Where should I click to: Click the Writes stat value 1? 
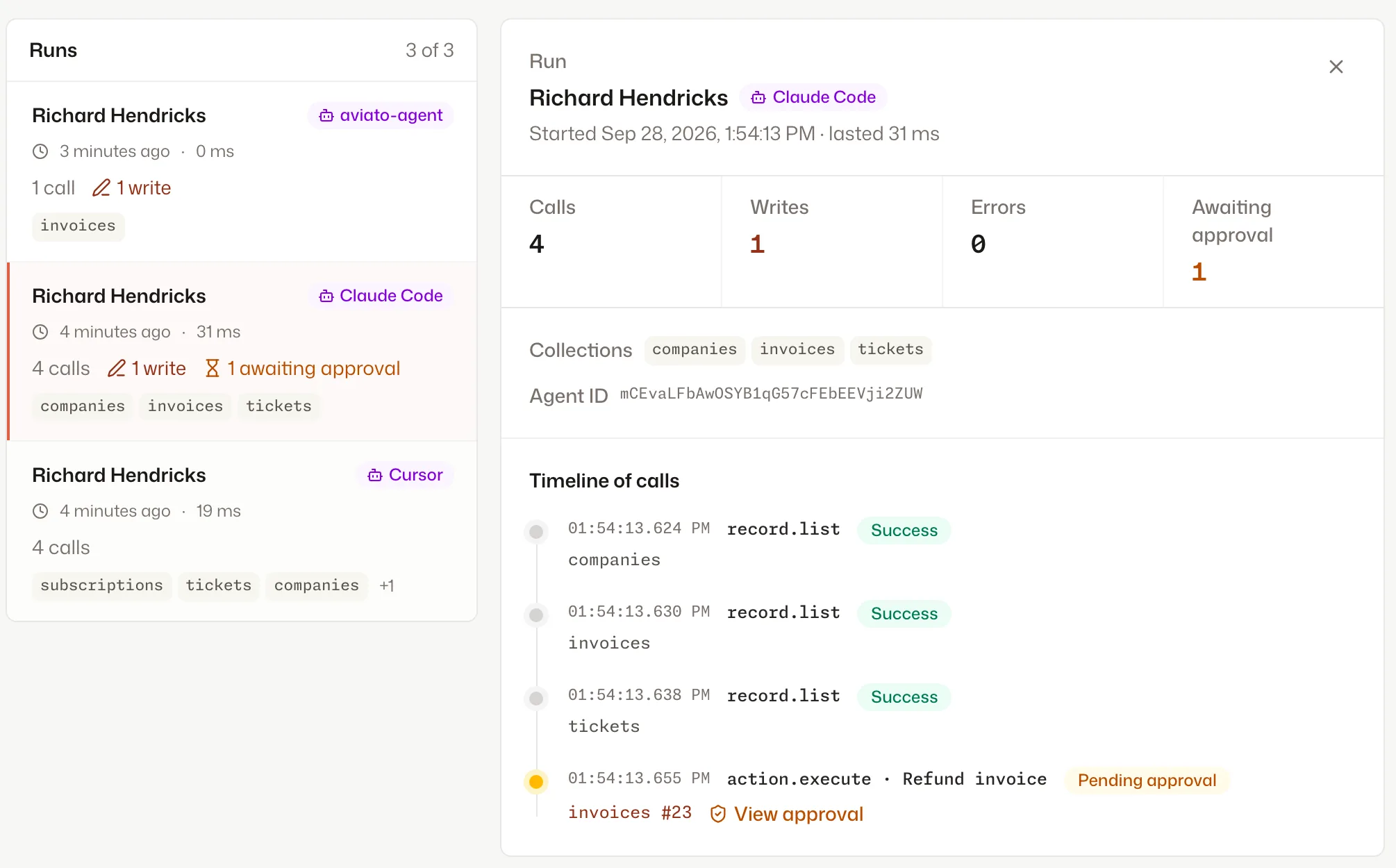click(x=757, y=244)
